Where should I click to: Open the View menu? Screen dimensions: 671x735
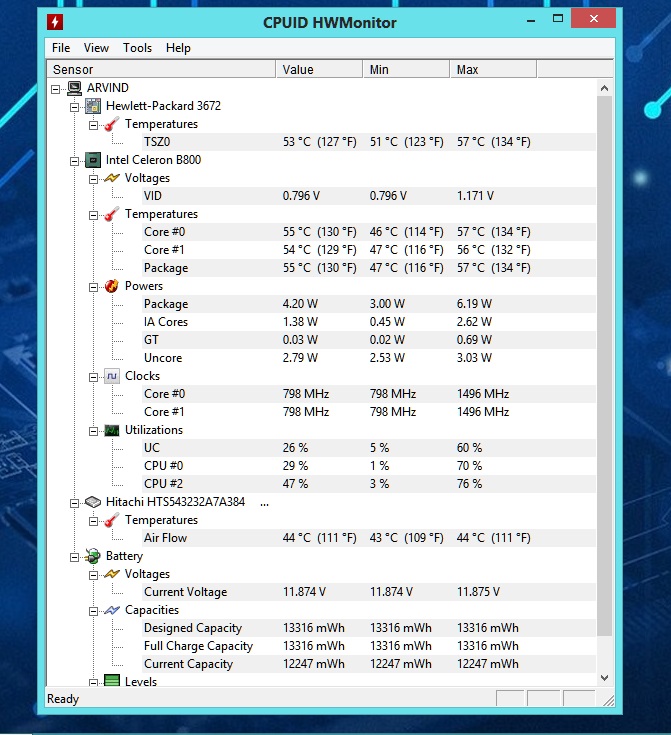click(96, 48)
